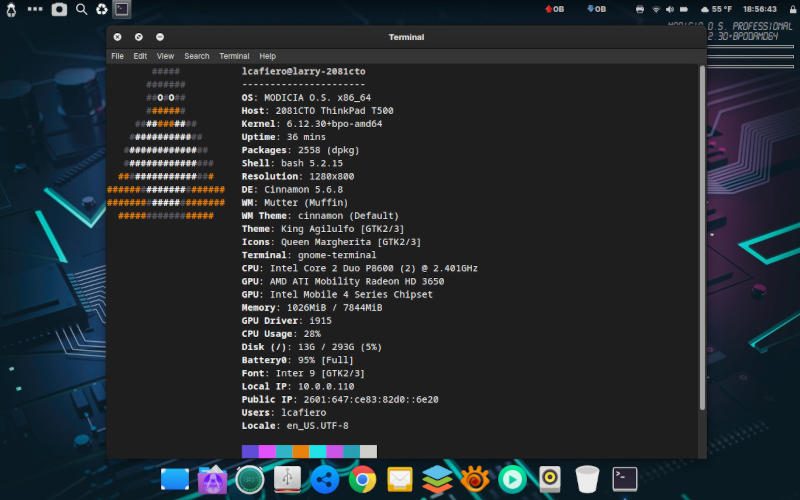
Task: Launch the blue share dock icon
Action: 325,480
